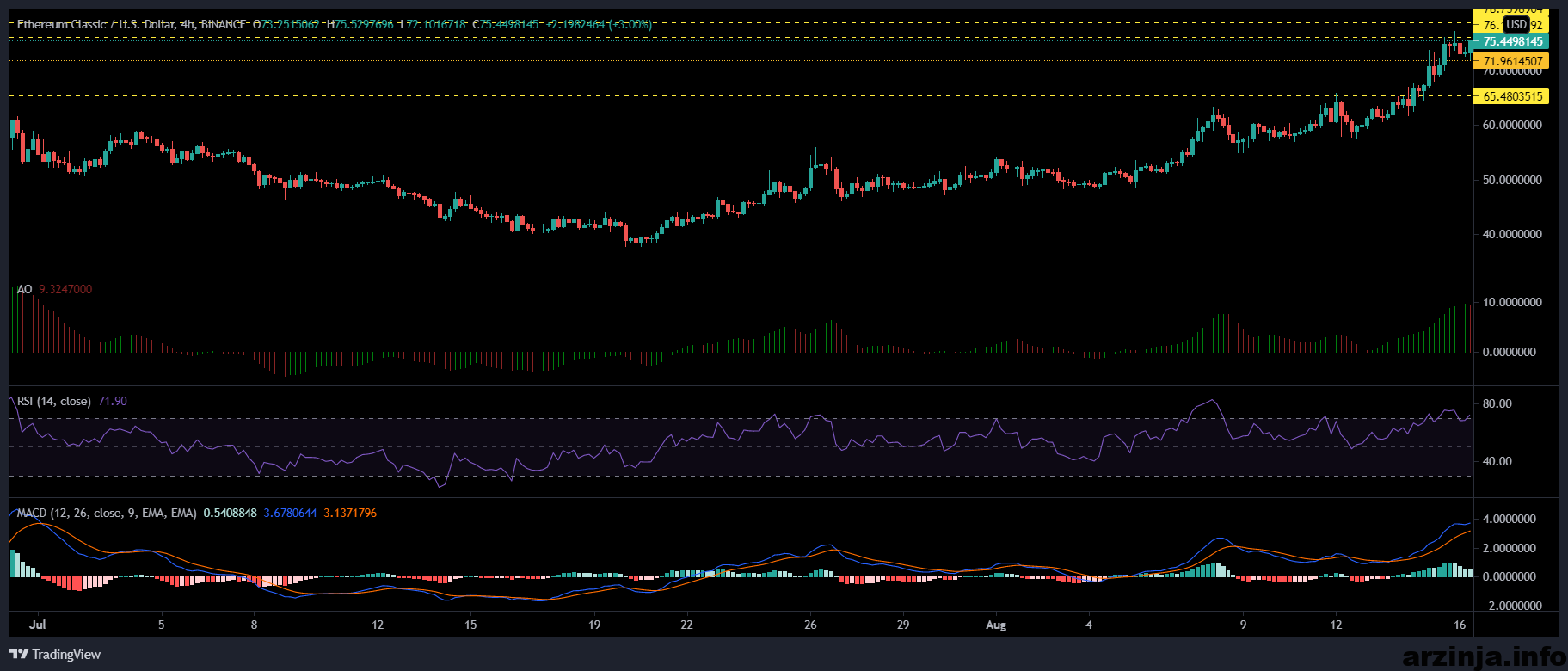Viewport: 1568px width, 671px height.
Task: Click the Jul label on the time axis
Action: pyautogui.click(x=37, y=625)
